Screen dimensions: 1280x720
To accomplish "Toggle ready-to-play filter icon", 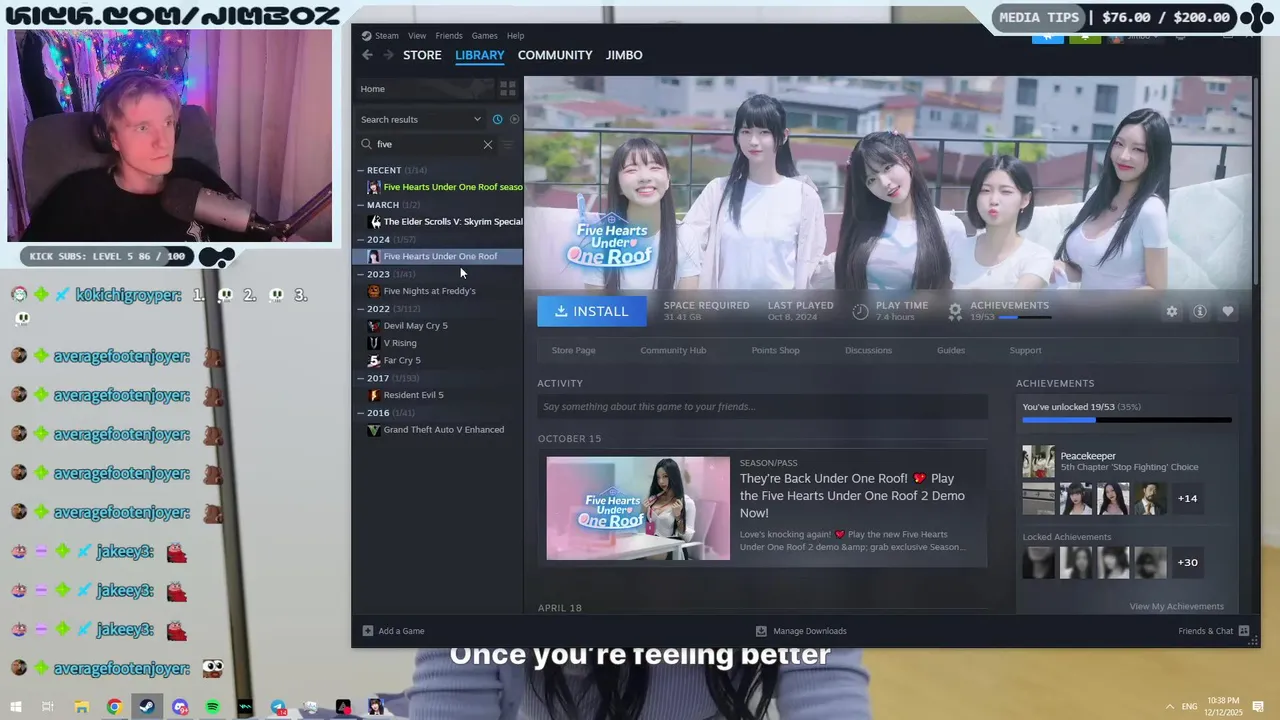I will [x=514, y=119].
